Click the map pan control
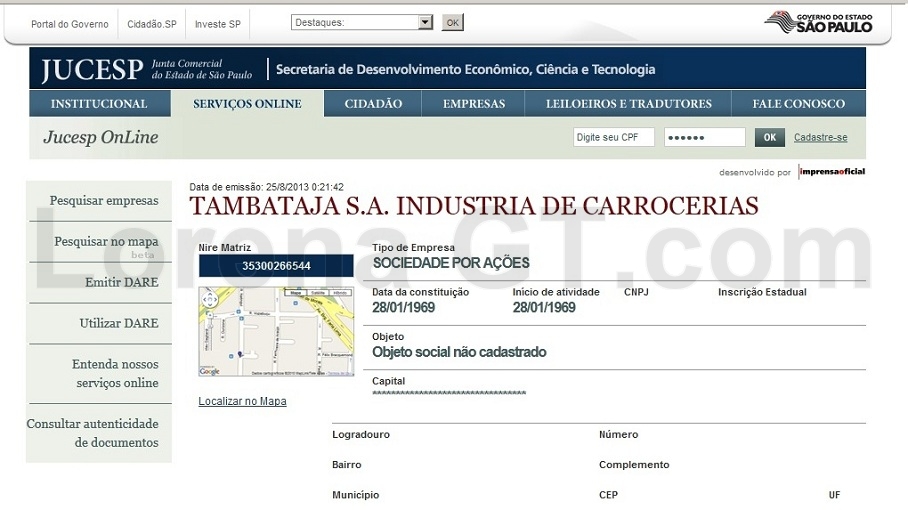The width and height of the screenshot is (908, 510). (x=210, y=299)
